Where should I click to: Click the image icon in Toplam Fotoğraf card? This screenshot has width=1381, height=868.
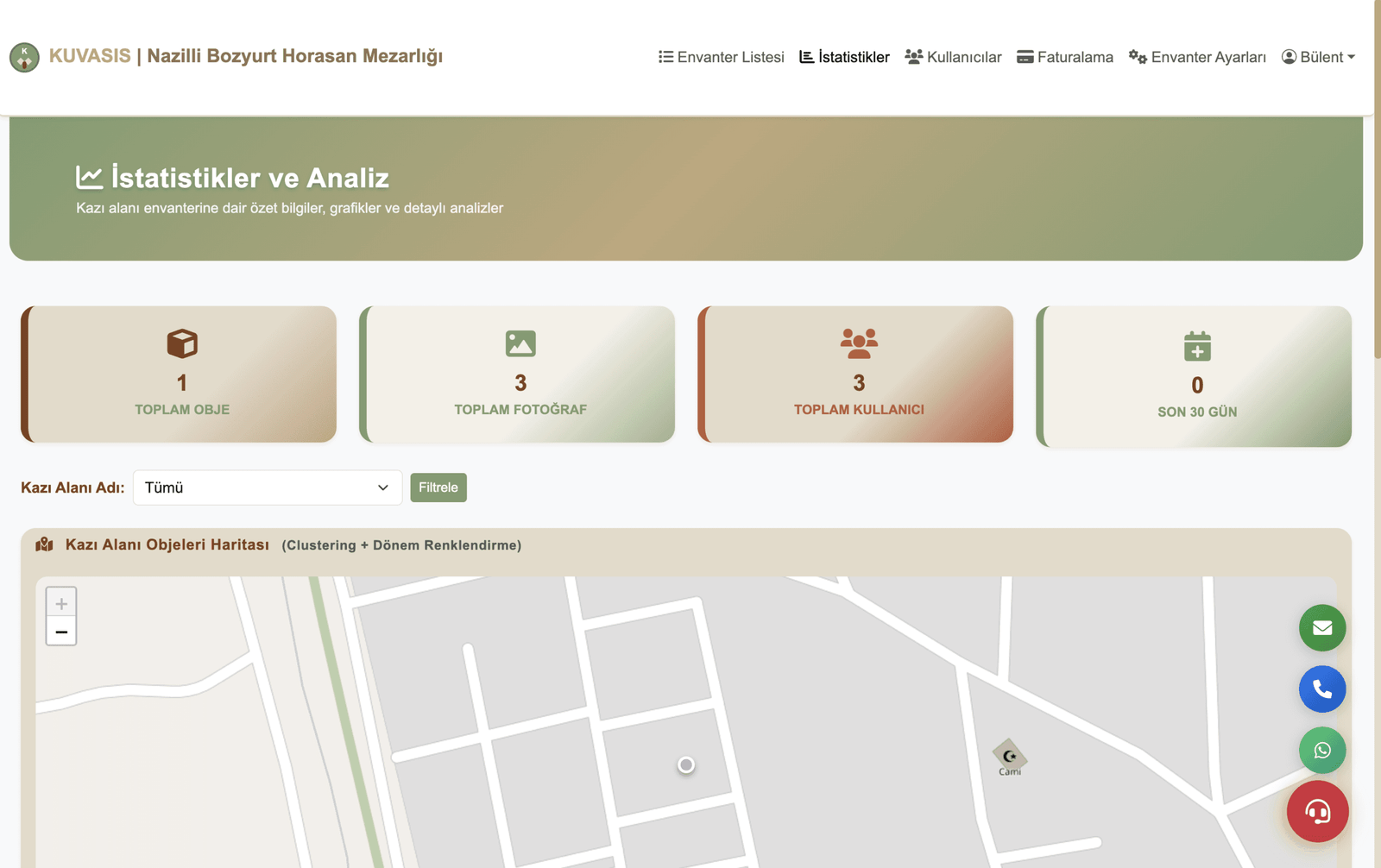coord(520,343)
